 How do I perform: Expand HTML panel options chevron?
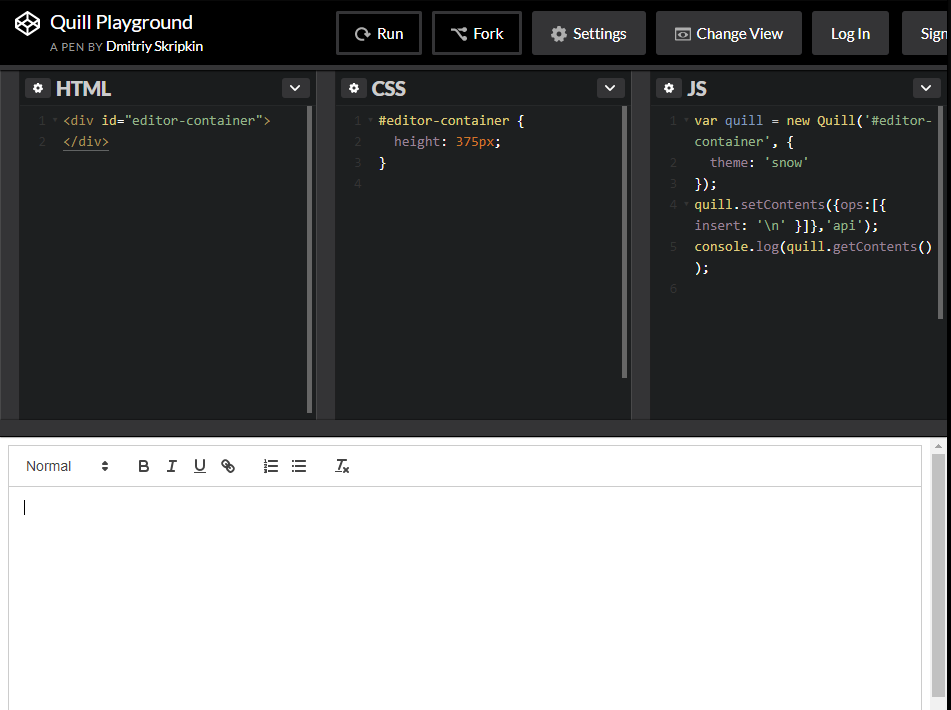pos(295,89)
